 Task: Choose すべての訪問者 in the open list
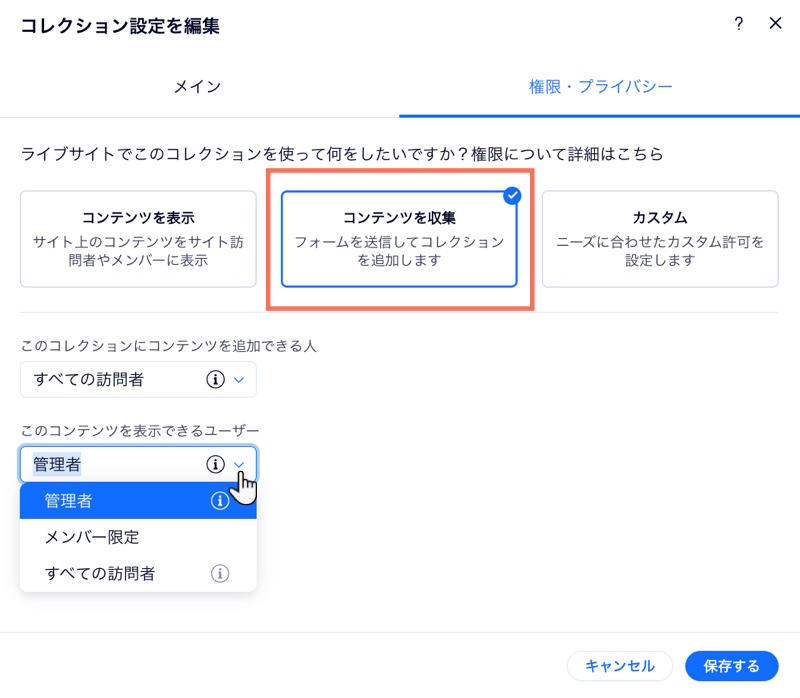pos(138,574)
